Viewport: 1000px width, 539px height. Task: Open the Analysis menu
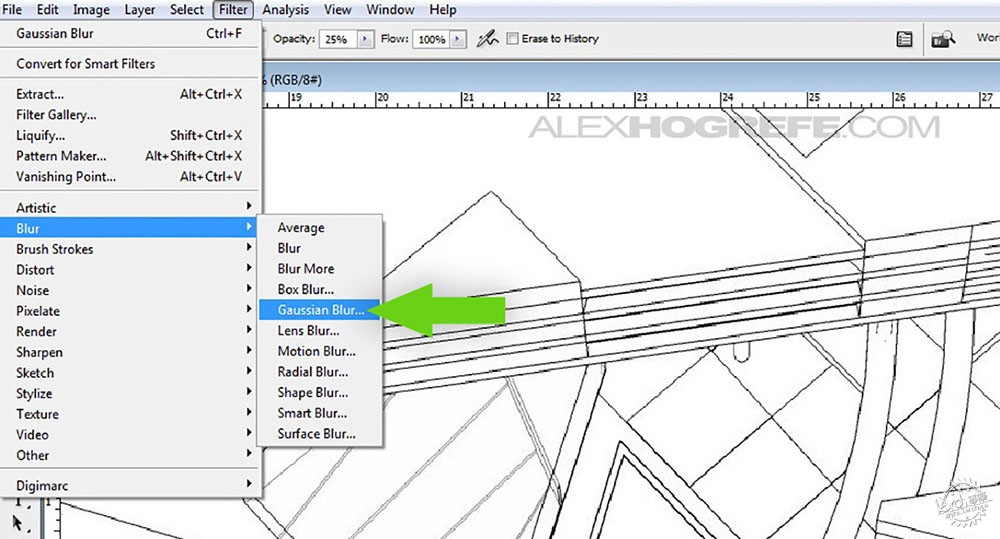click(x=285, y=10)
